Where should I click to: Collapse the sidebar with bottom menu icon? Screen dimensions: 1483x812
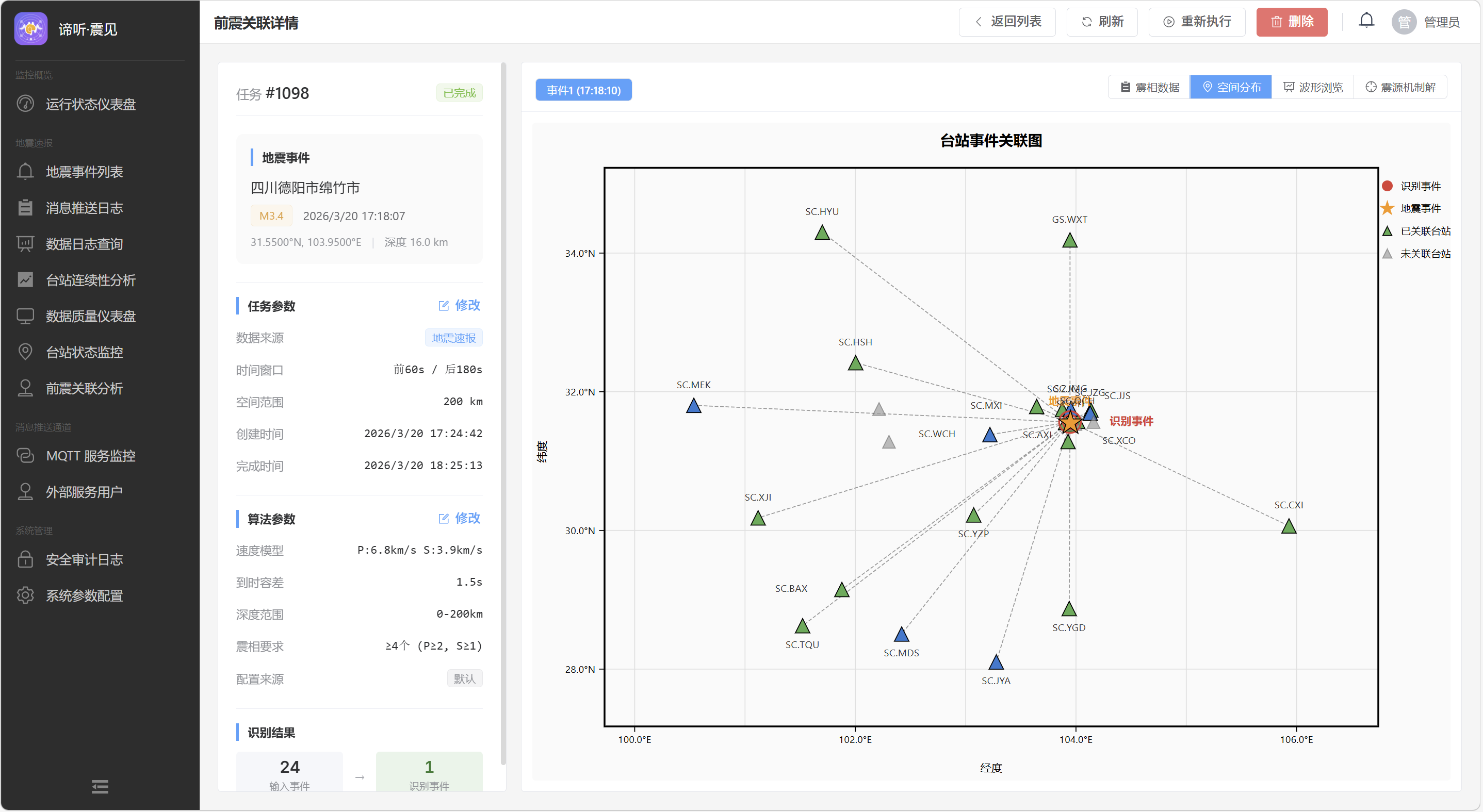click(100, 786)
